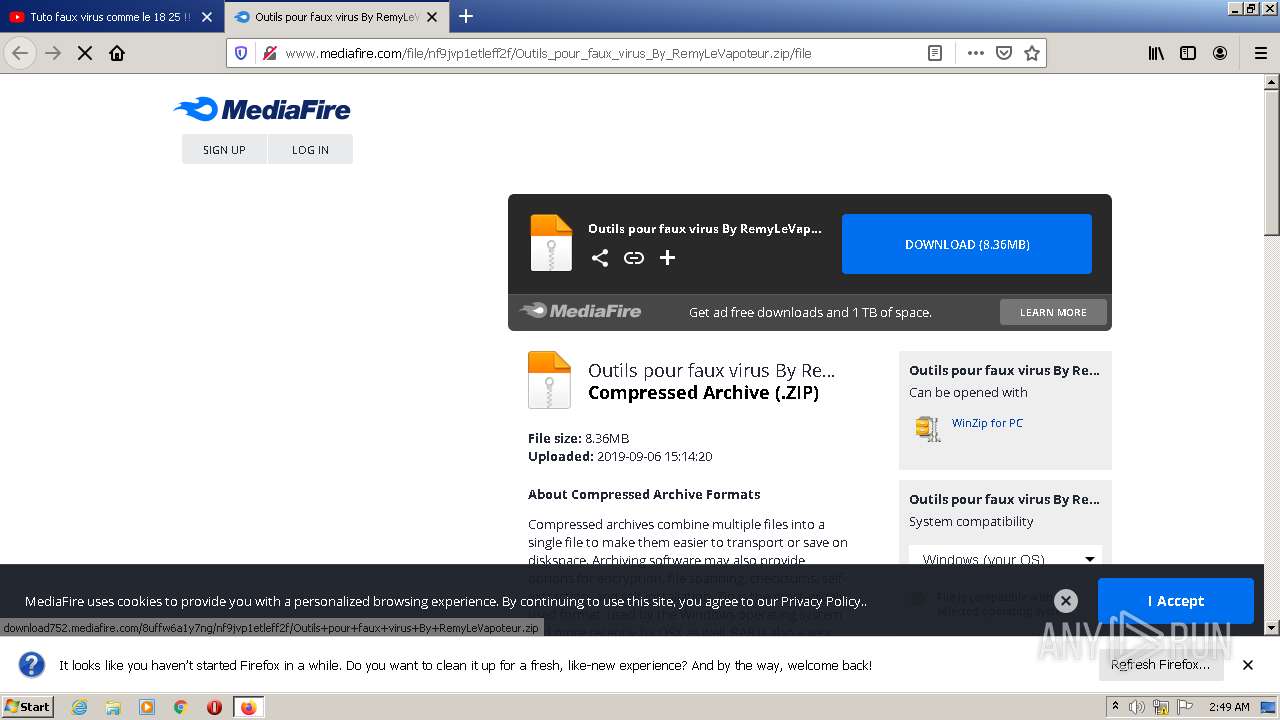Image resolution: width=1280 pixels, height=720 pixels.
Task: Open page actions three-dot menu
Action: click(x=976, y=53)
